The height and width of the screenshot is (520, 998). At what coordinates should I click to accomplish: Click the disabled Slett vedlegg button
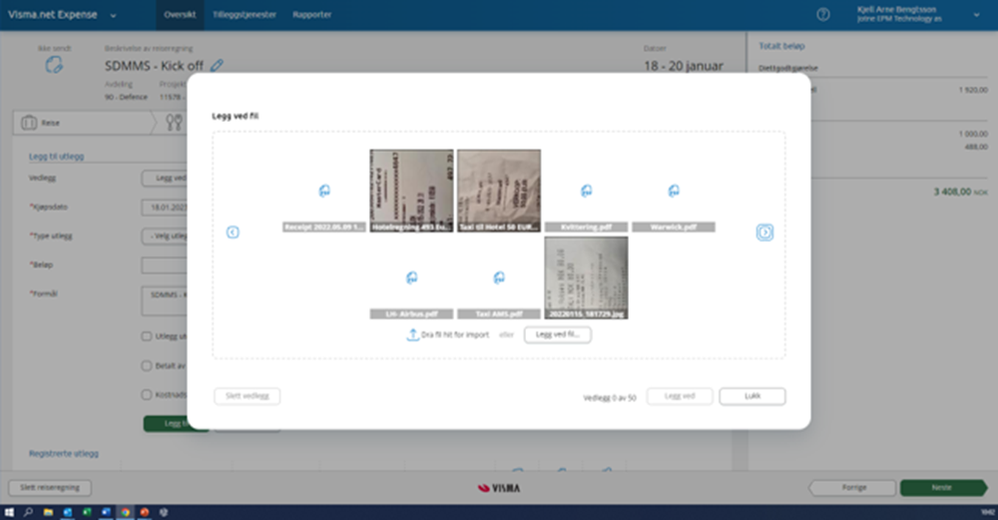[x=247, y=396]
